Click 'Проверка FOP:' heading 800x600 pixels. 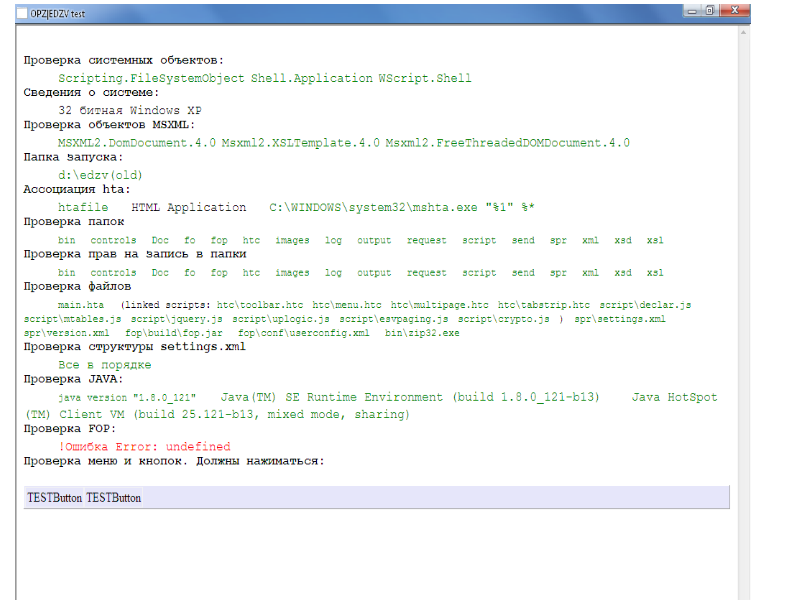[69, 429]
